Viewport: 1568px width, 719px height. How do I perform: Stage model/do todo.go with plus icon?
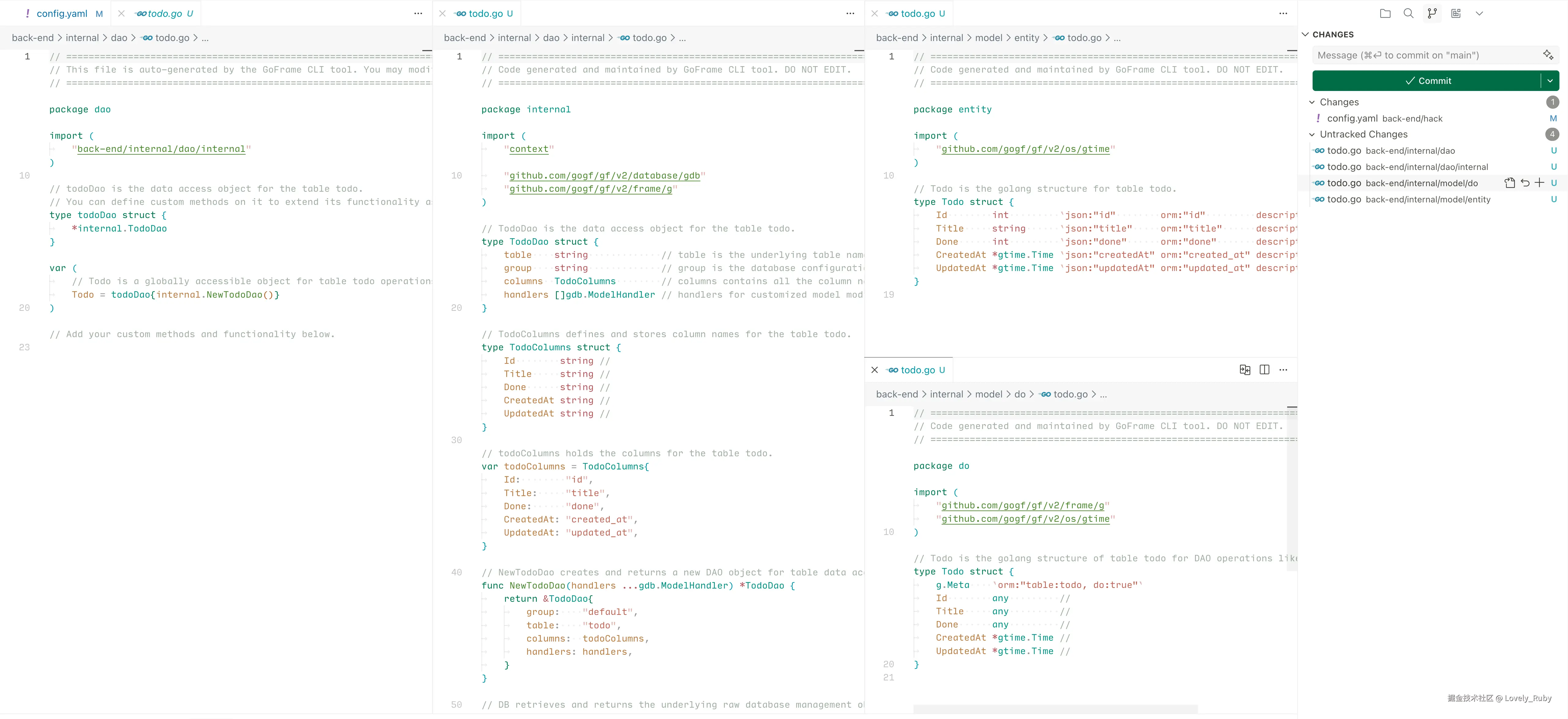(x=1539, y=183)
